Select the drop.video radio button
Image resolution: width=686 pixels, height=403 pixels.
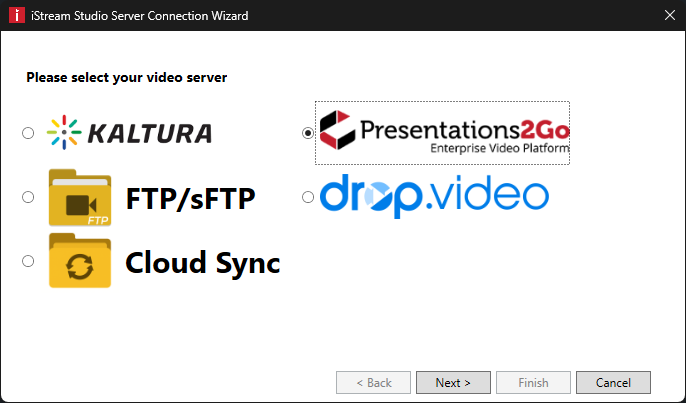[308, 197]
